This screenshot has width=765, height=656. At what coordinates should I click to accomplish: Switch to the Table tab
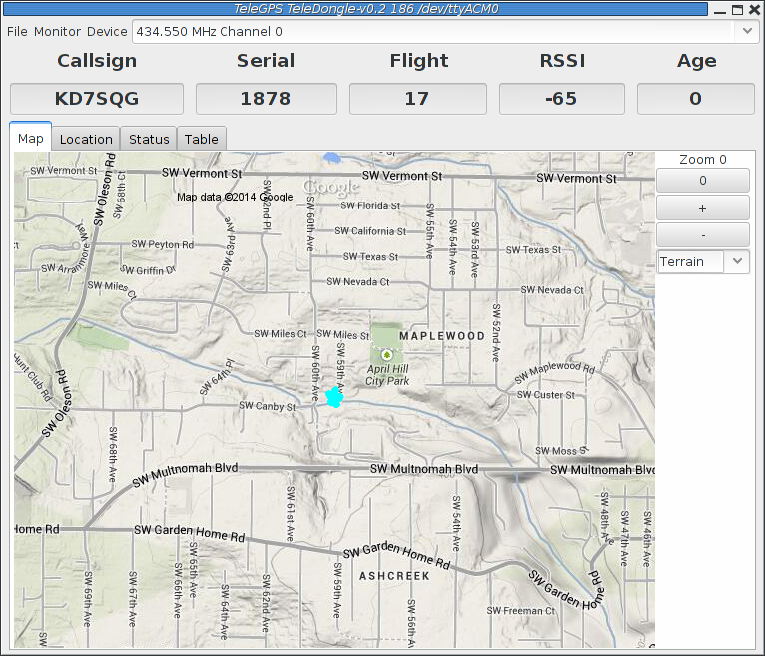[x=201, y=139]
